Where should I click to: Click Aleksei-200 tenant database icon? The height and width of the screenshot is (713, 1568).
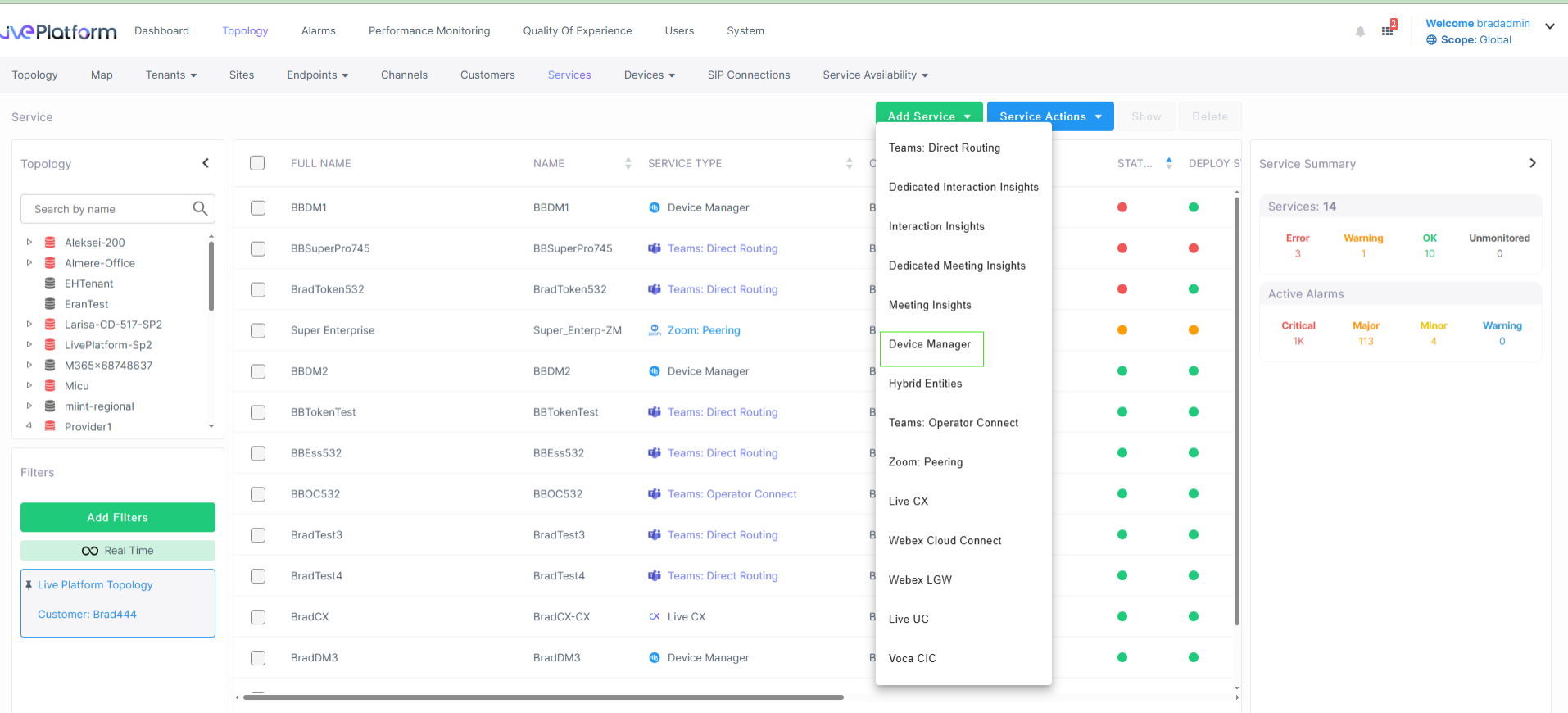click(x=50, y=243)
